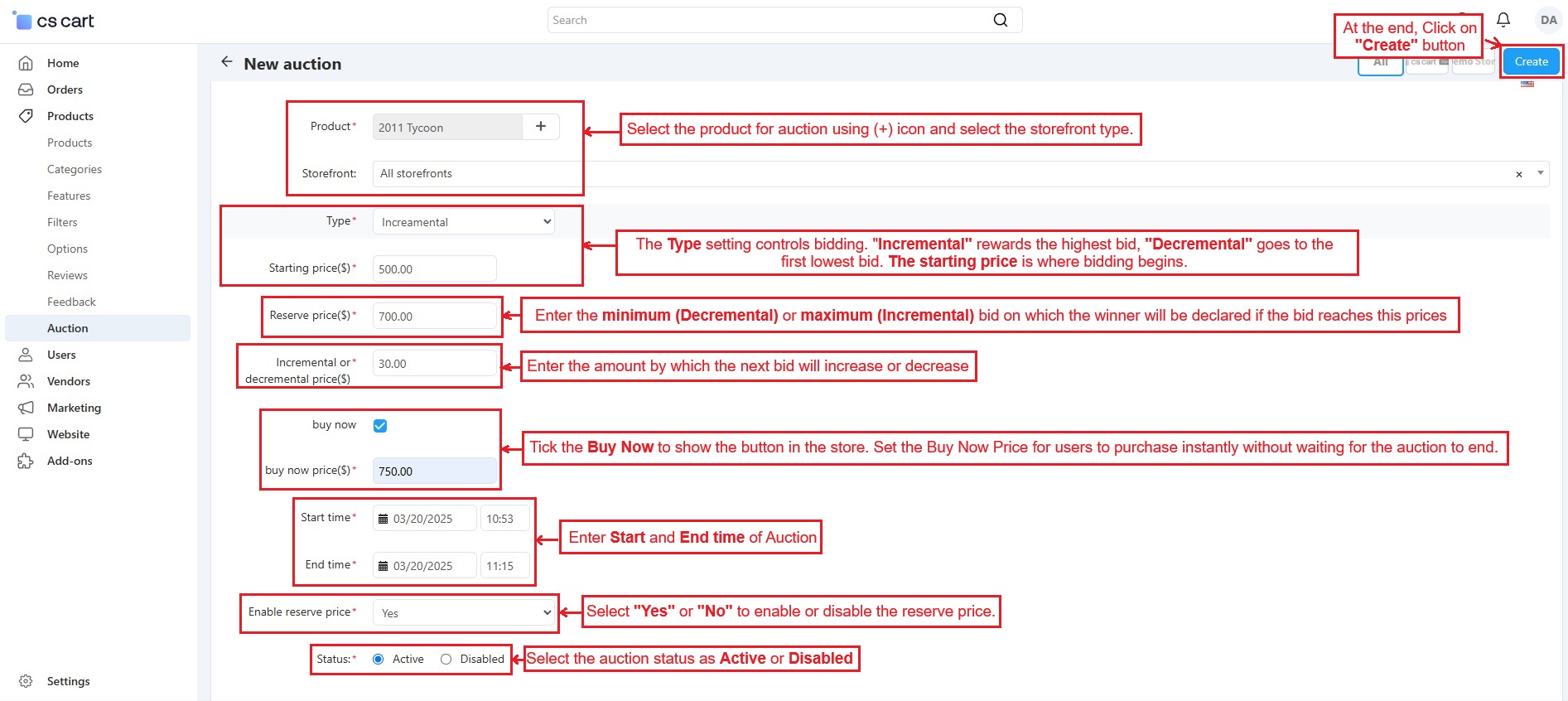This screenshot has width=1568, height=701.
Task: Uncheck the buy now checkbox
Action: [x=380, y=426]
